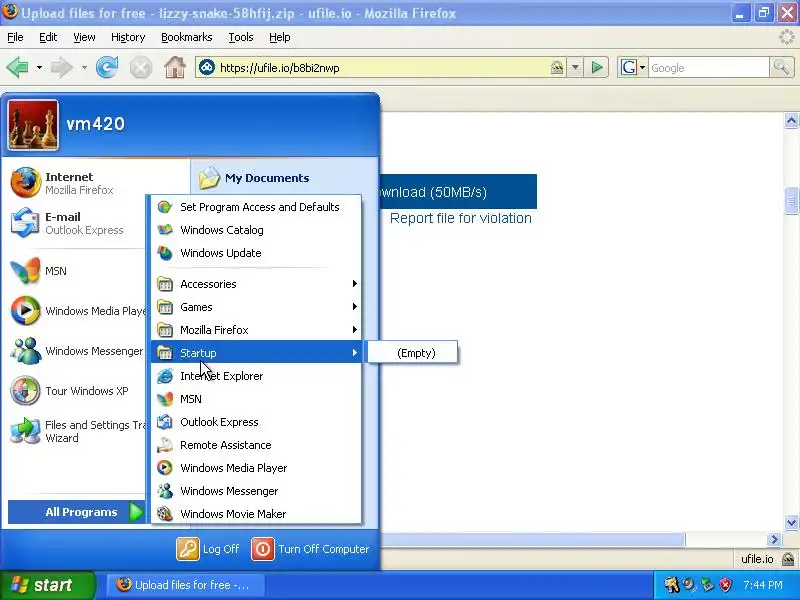Reload the current page
Image resolution: width=800 pixels, height=600 pixels.
tap(107, 67)
